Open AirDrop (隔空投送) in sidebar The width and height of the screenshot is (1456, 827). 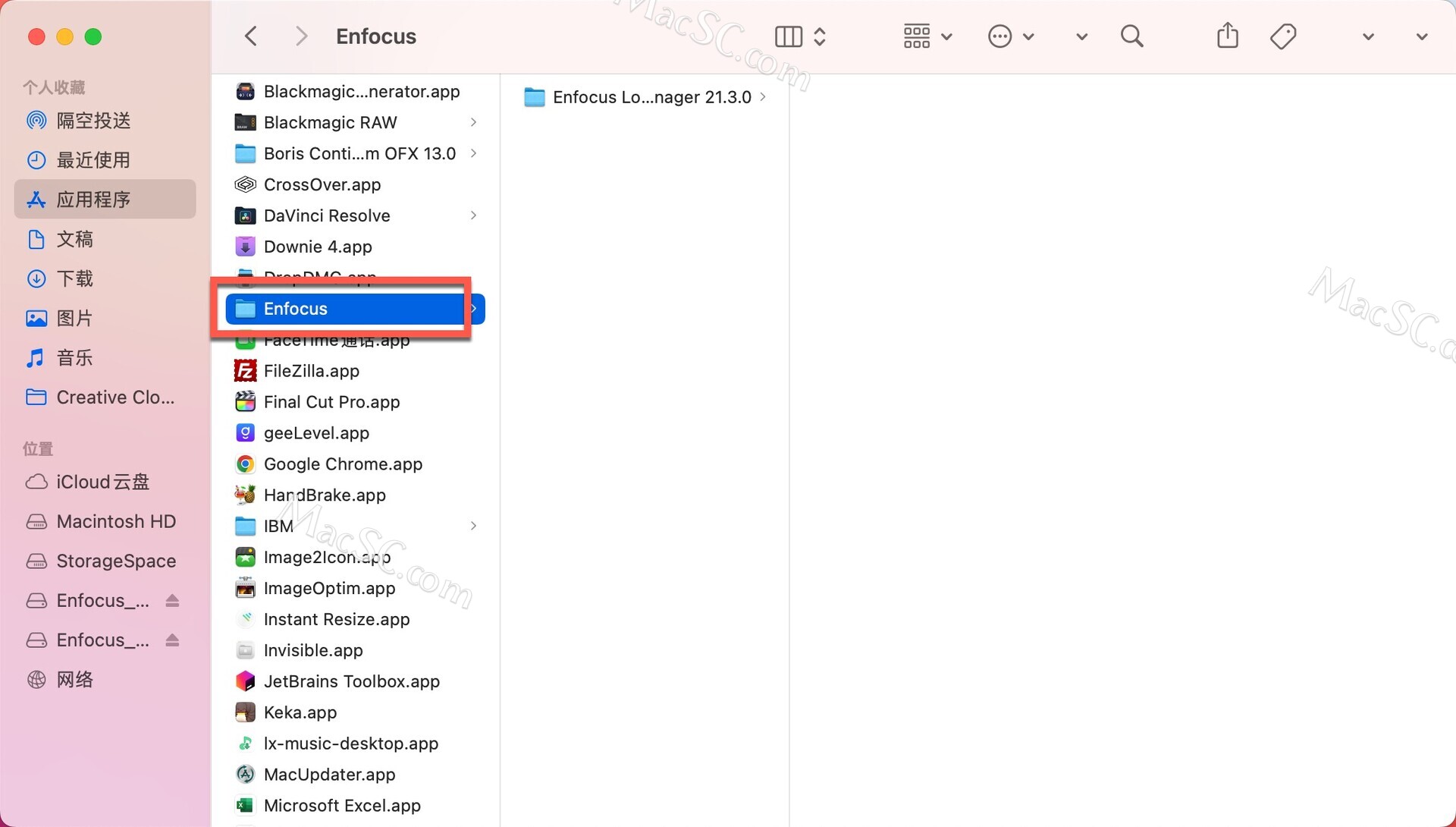(105, 121)
